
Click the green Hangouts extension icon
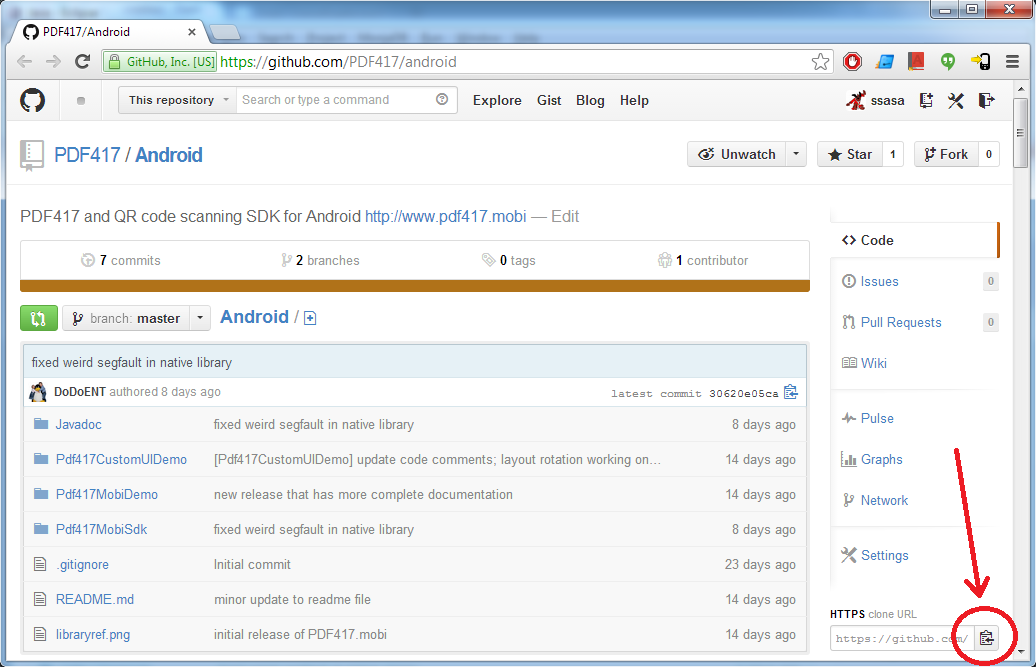click(x=948, y=61)
